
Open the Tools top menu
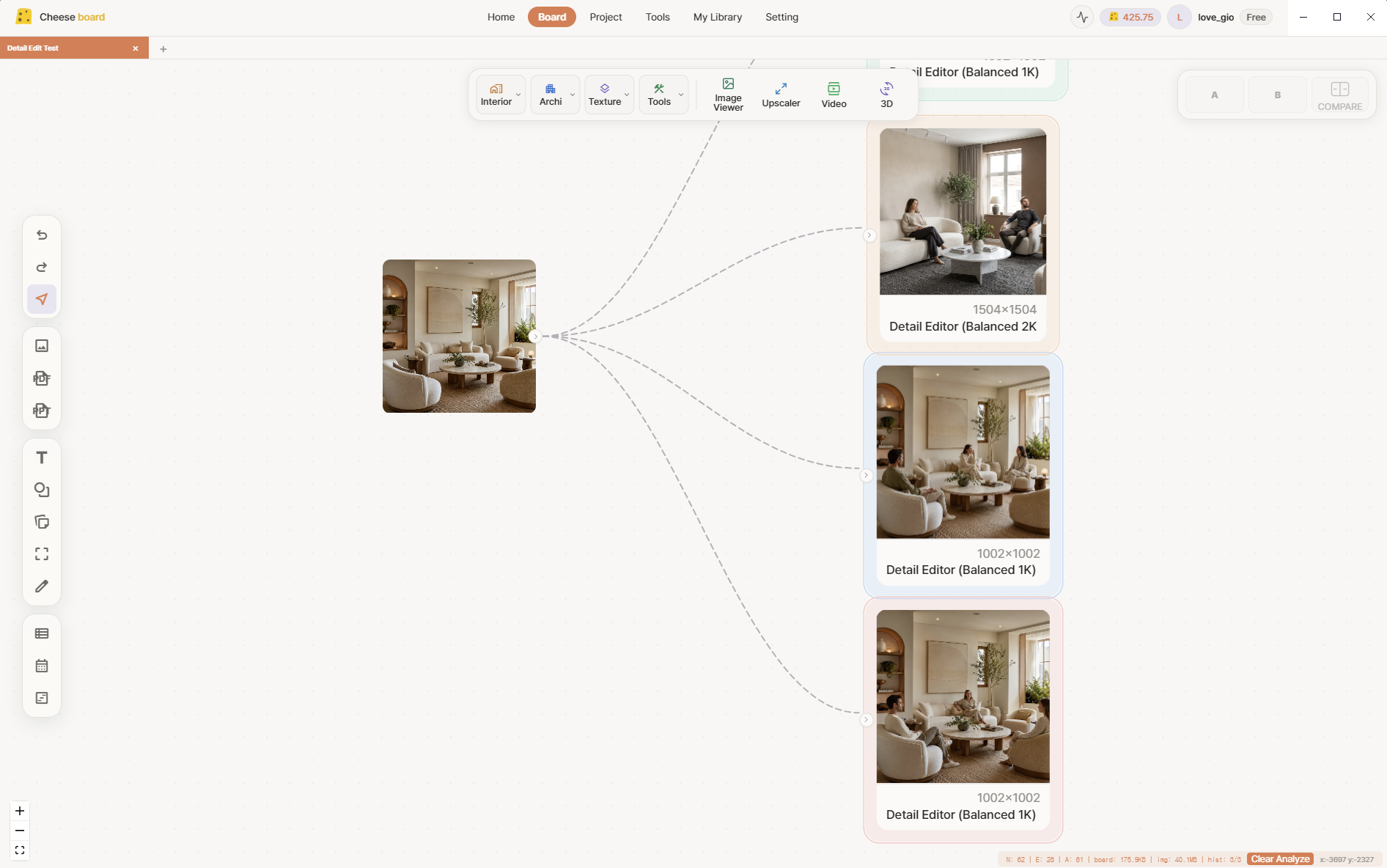click(x=658, y=17)
